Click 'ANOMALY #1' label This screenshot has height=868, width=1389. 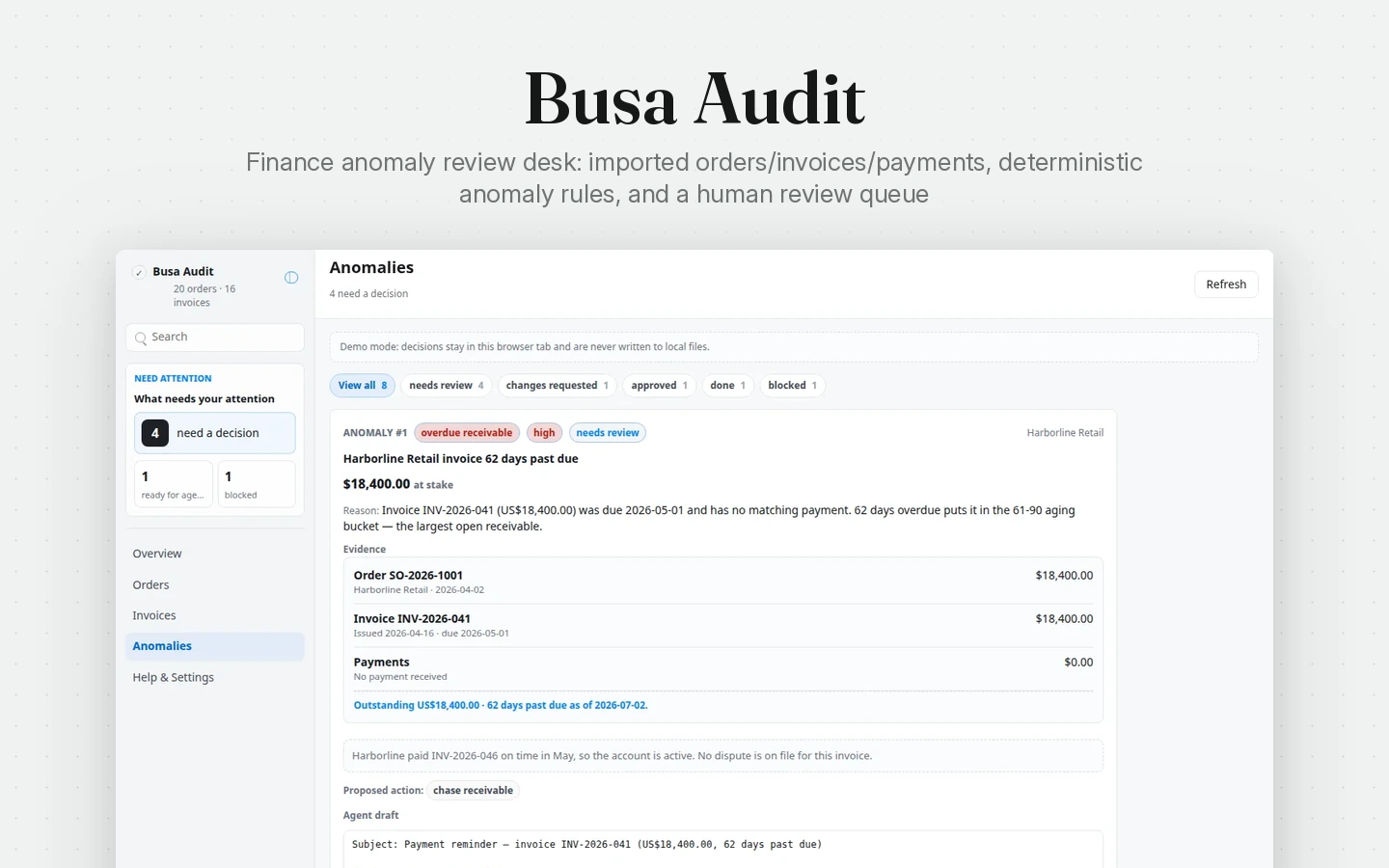click(x=375, y=433)
